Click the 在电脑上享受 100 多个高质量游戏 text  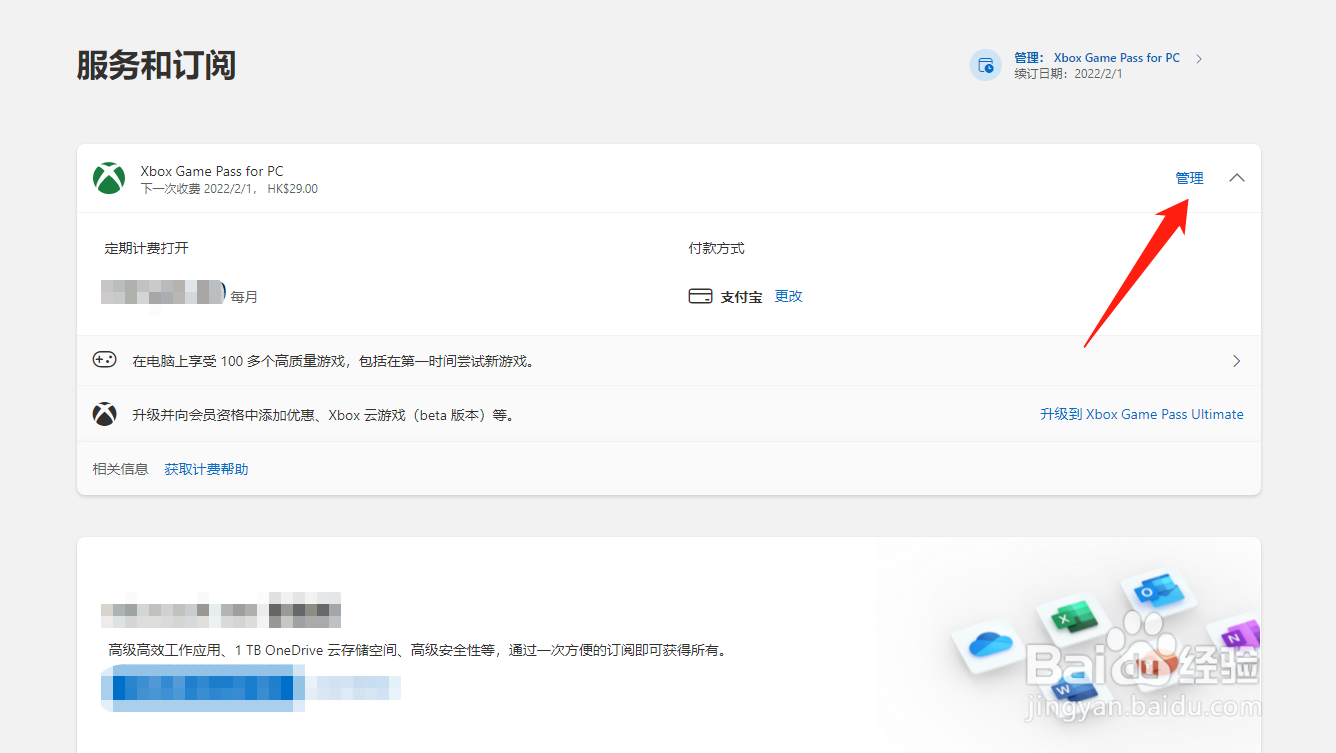tap(333, 361)
